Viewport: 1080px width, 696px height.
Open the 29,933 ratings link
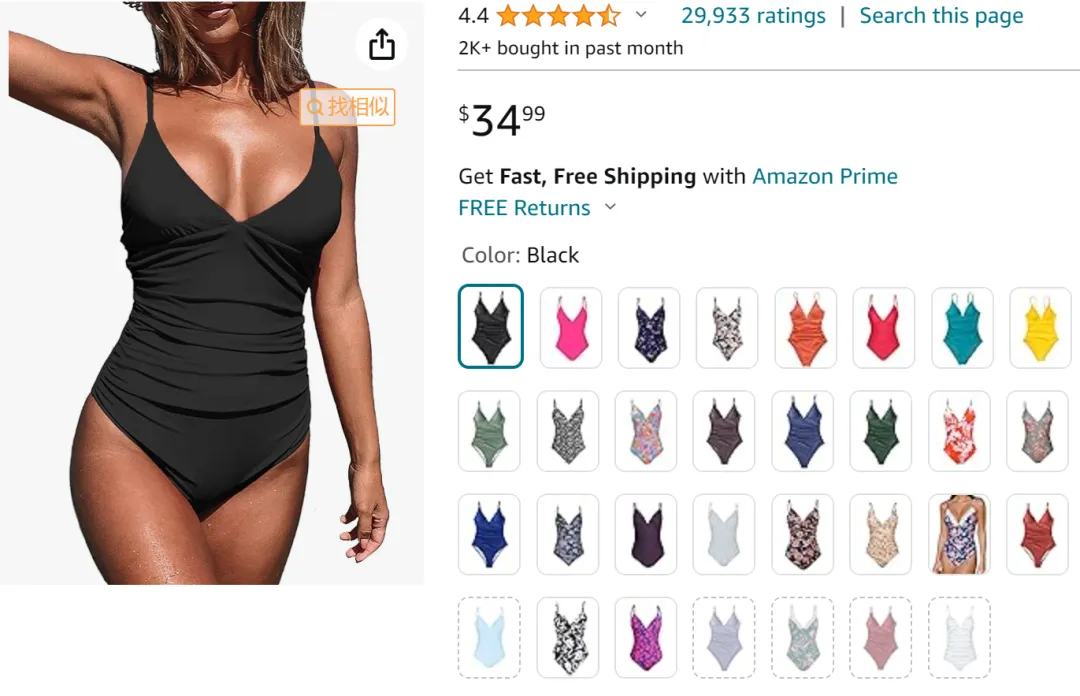[753, 15]
